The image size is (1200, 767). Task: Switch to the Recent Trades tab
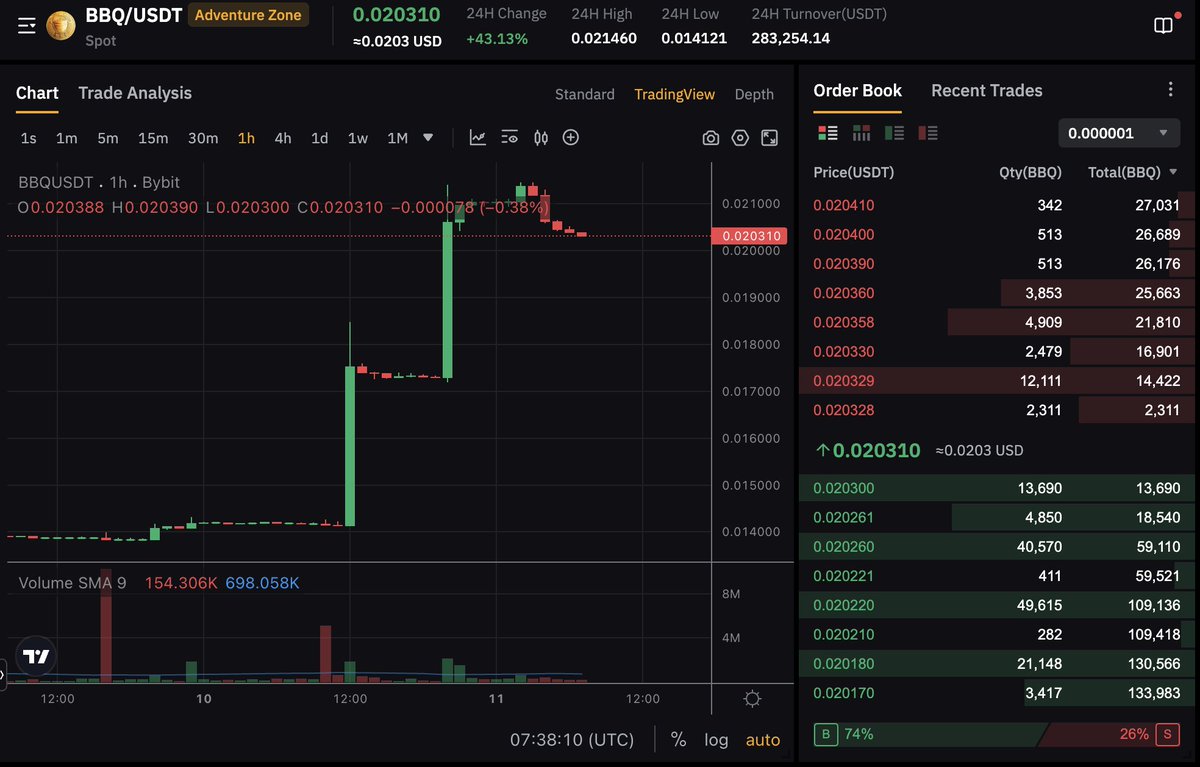point(987,90)
